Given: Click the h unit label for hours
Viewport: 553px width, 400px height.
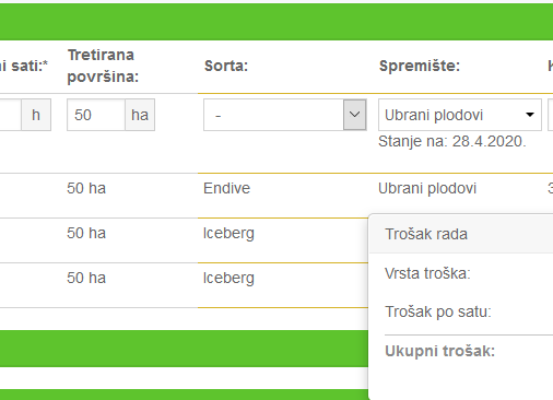Looking at the screenshot, I should click(x=36, y=115).
